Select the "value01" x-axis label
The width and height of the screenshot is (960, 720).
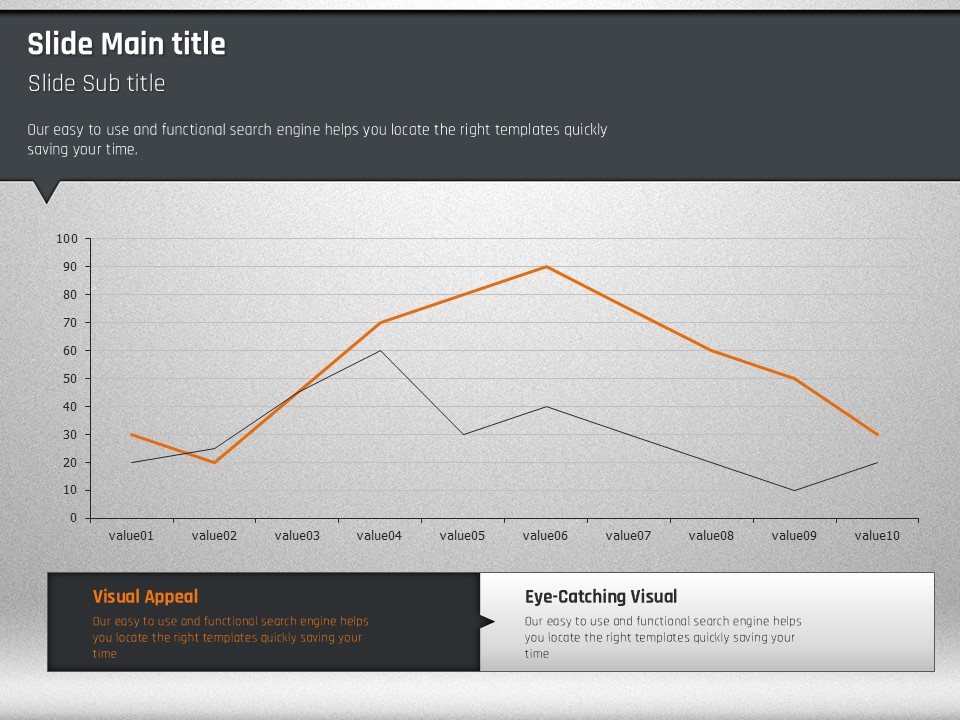tap(131, 536)
